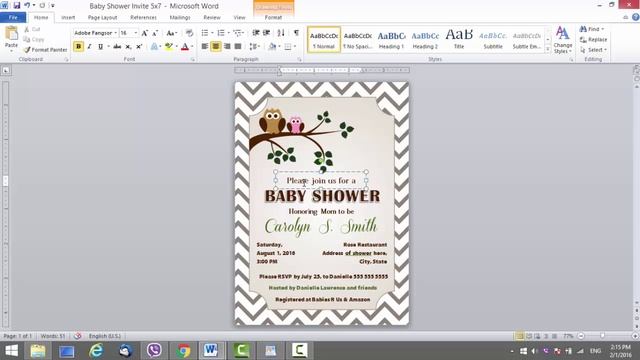This screenshot has height=360, width=640.
Task: Justify the paragraph text
Action: pyautogui.click(x=238, y=47)
